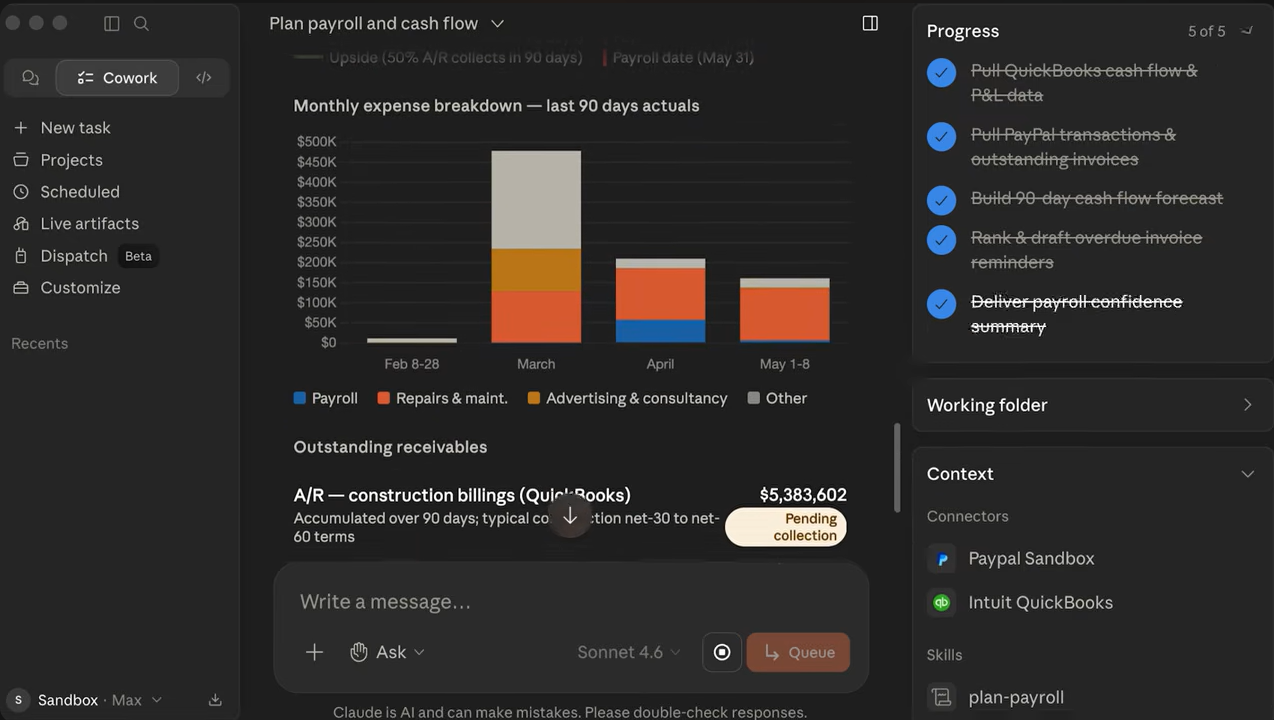Click the download icon in the sidebar footer
1274x720 pixels.
[215, 700]
